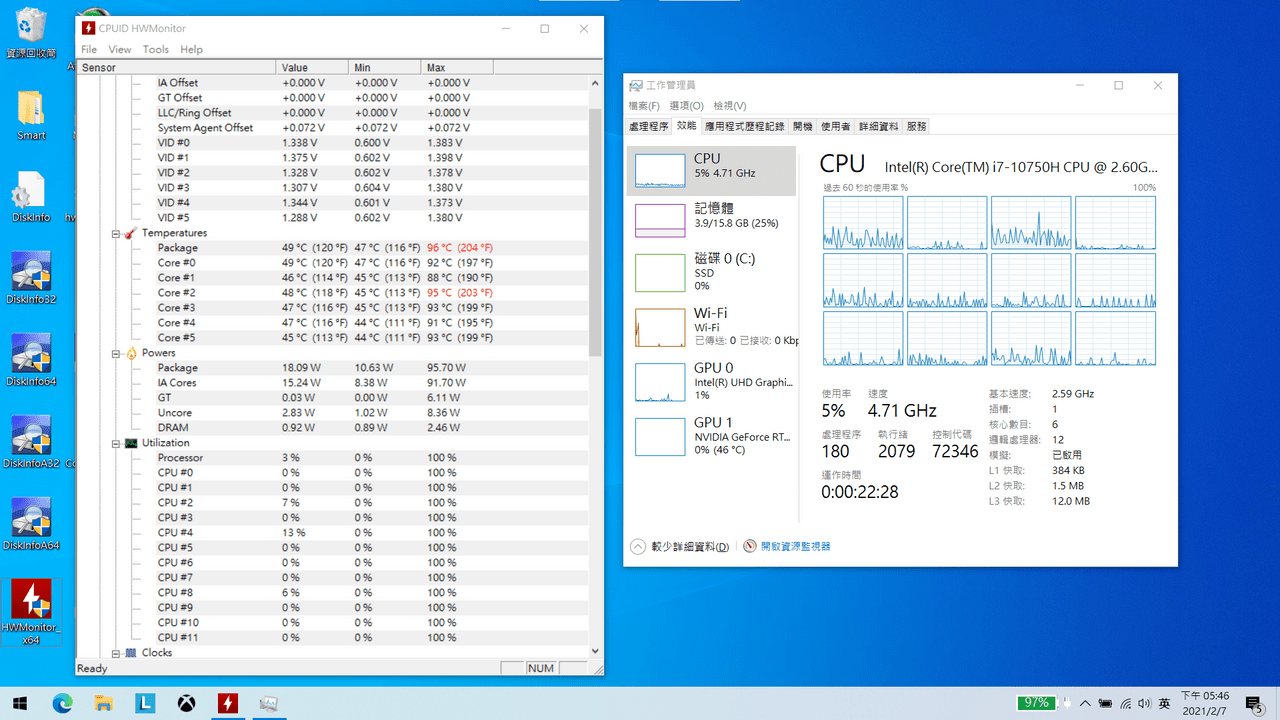Image resolution: width=1280 pixels, height=720 pixels.
Task: Select the DiskInfo64 desktop icon
Action: [31, 360]
